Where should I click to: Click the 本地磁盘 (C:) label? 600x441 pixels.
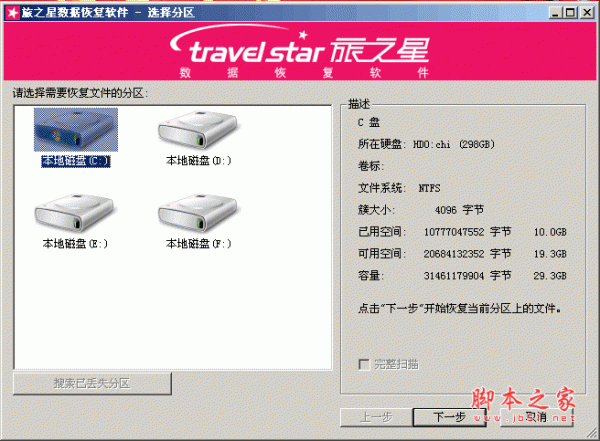[76, 161]
